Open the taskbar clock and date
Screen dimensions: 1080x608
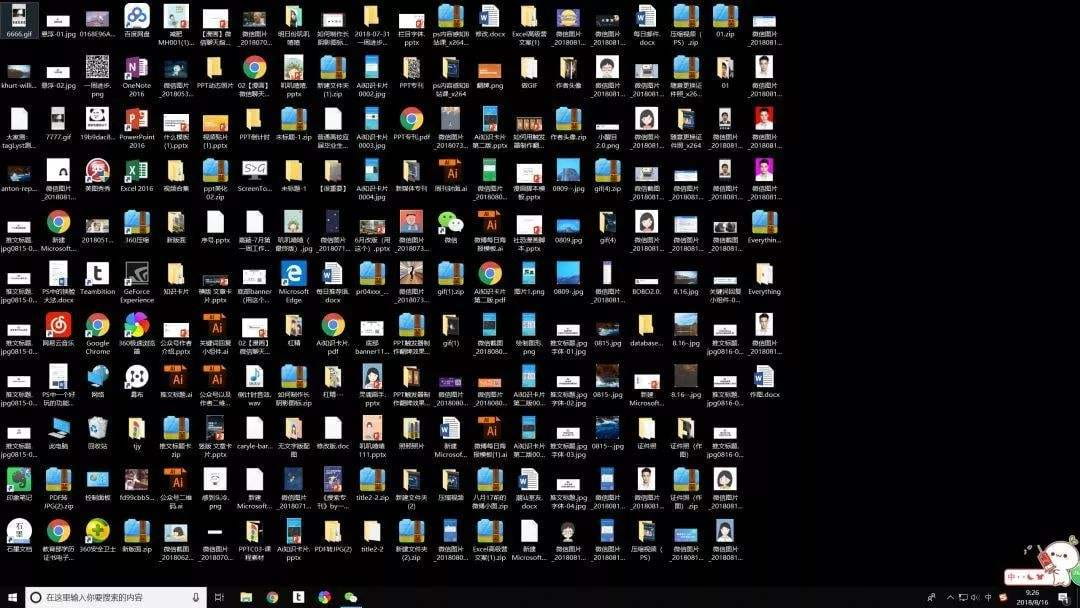(1033, 597)
